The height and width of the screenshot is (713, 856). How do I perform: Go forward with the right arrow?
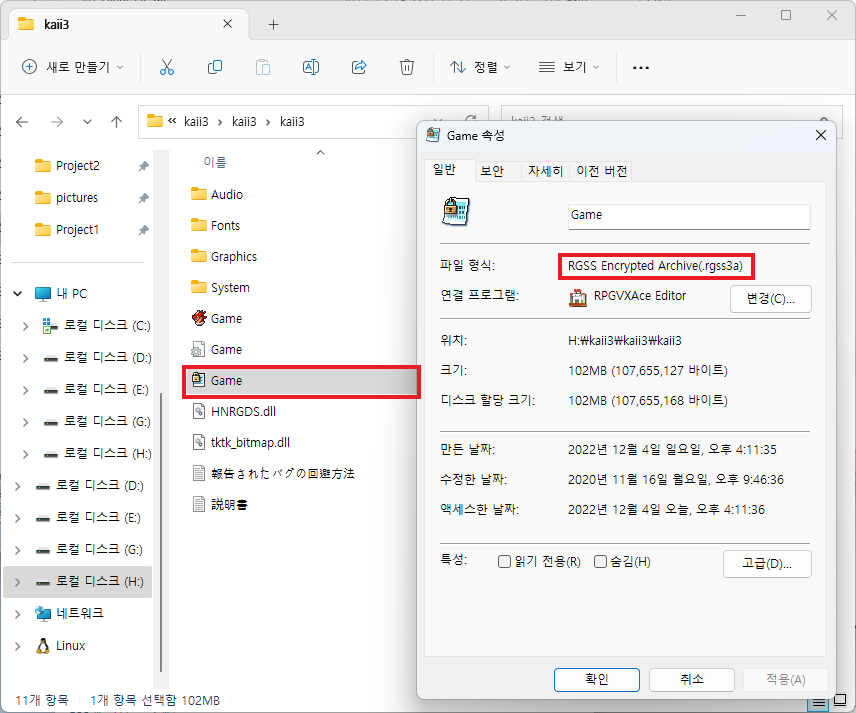coord(57,122)
